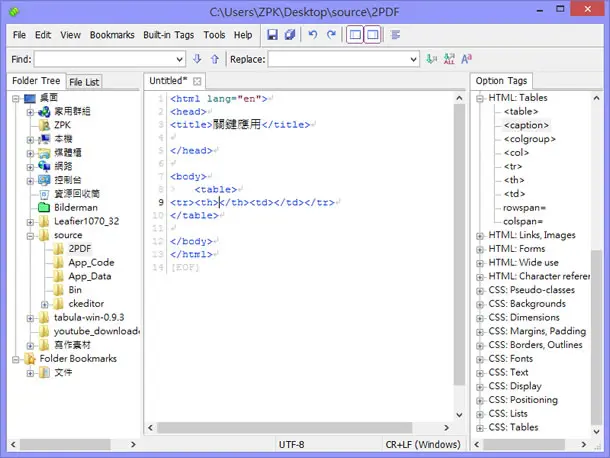Select the Bilderman folder icon item

[68, 207]
